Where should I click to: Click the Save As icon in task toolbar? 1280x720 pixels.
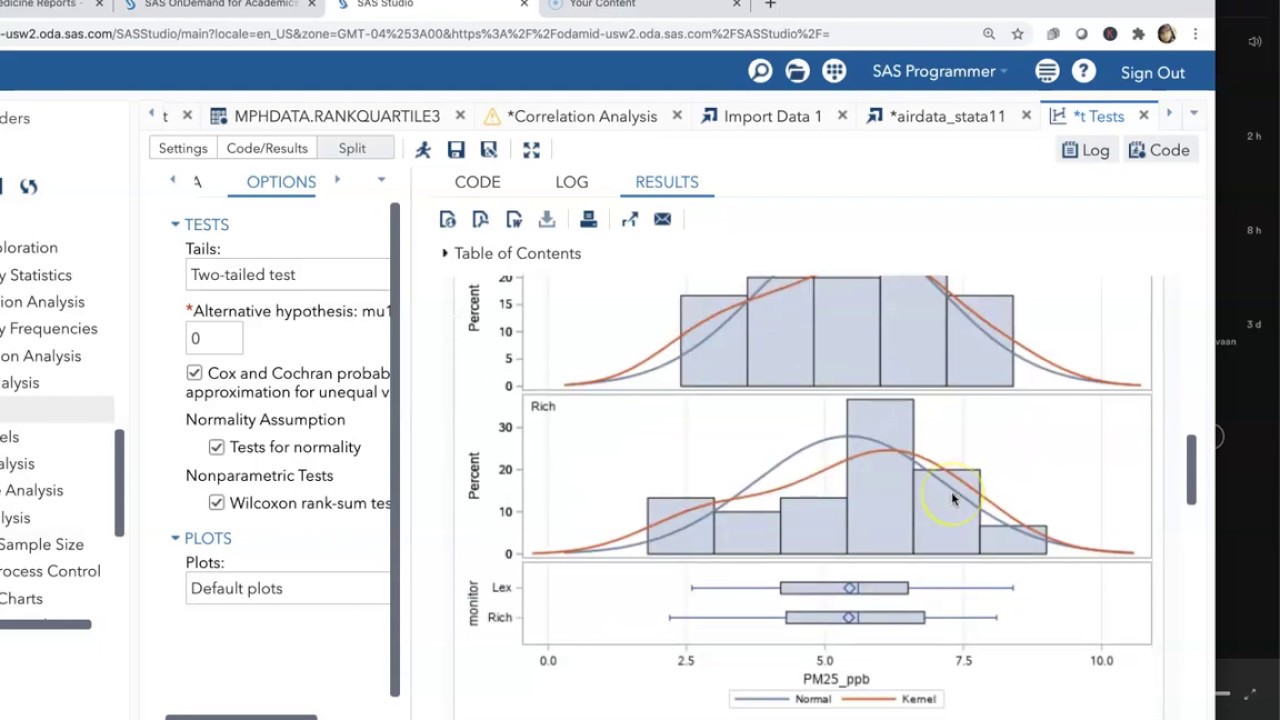tap(489, 149)
